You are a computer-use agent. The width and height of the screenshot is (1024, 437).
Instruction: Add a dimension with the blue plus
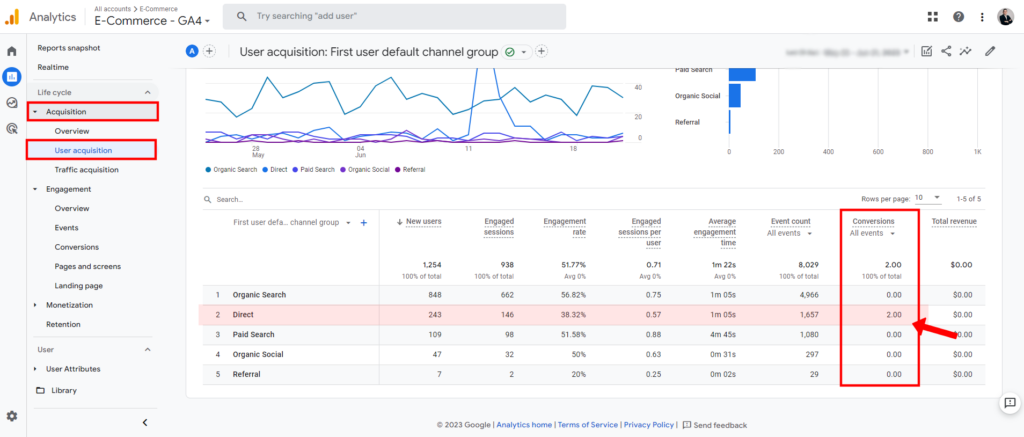363,223
